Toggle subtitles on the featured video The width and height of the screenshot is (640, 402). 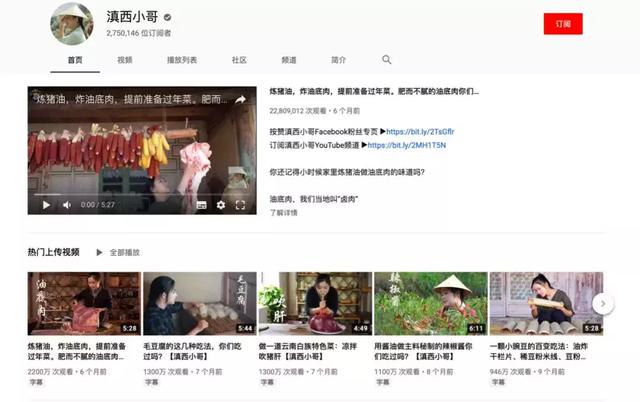coord(201,205)
